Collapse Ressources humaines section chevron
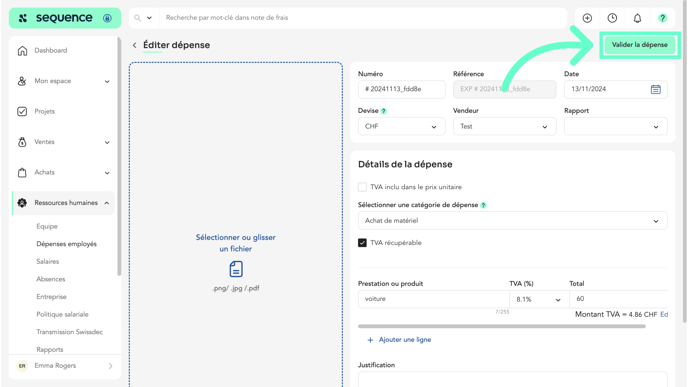The image size is (688, 387). point(107,203)
